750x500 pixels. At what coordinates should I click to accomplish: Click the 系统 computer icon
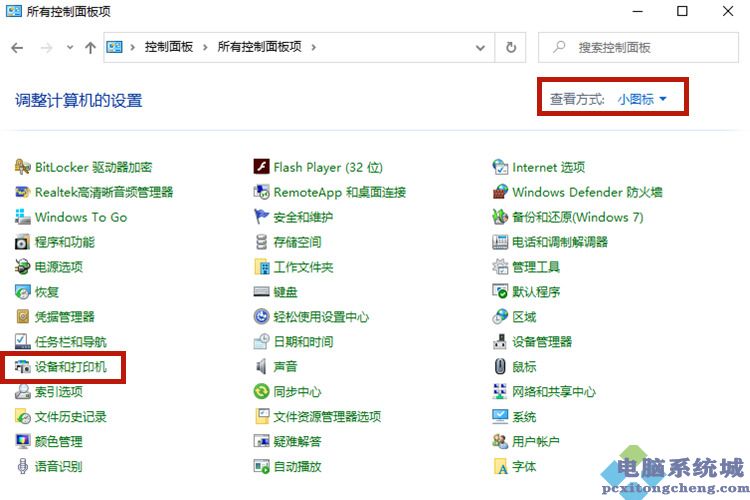pos(500,417)
